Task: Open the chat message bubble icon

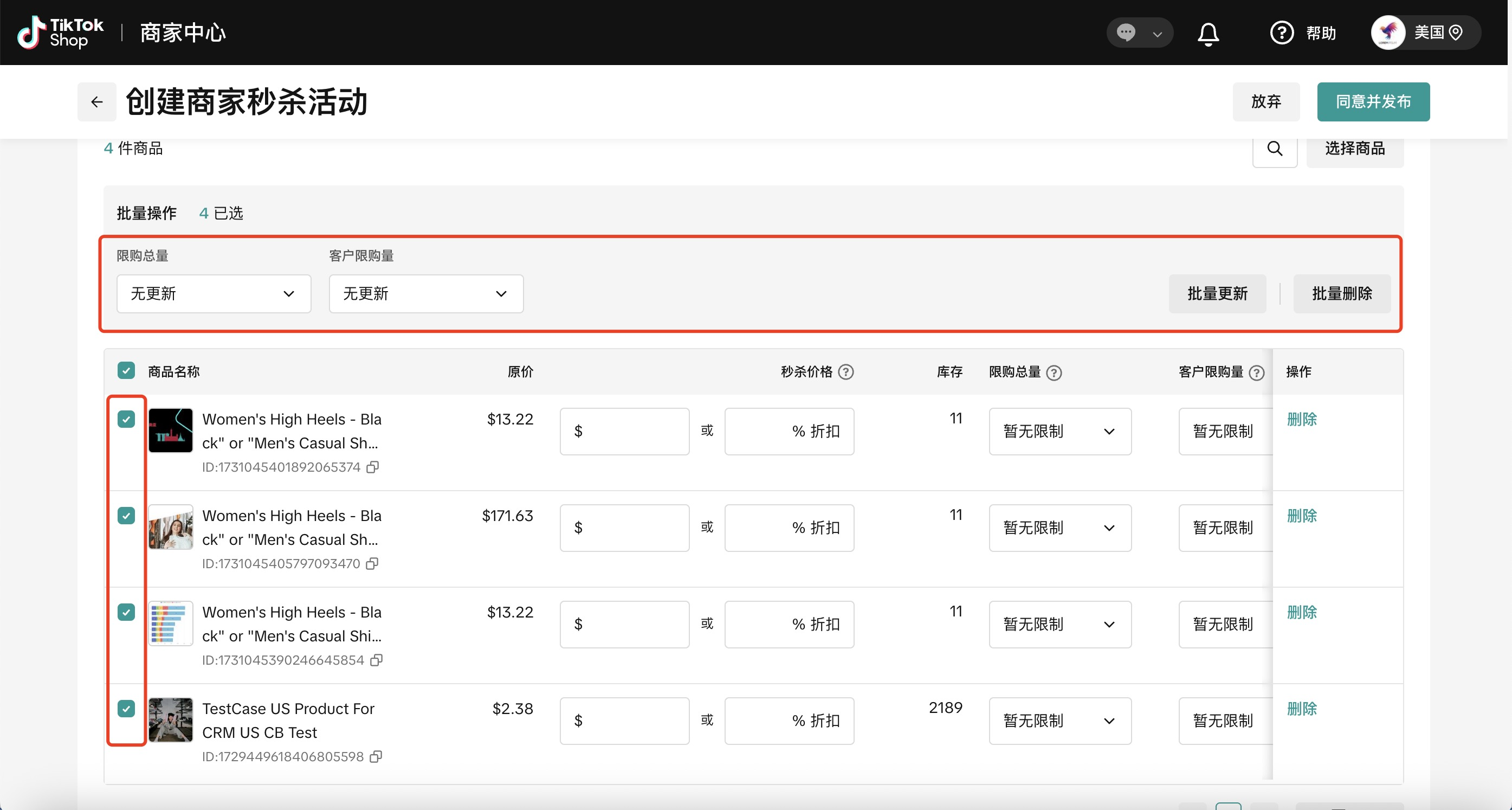Action: click(x=1125, y=33)
